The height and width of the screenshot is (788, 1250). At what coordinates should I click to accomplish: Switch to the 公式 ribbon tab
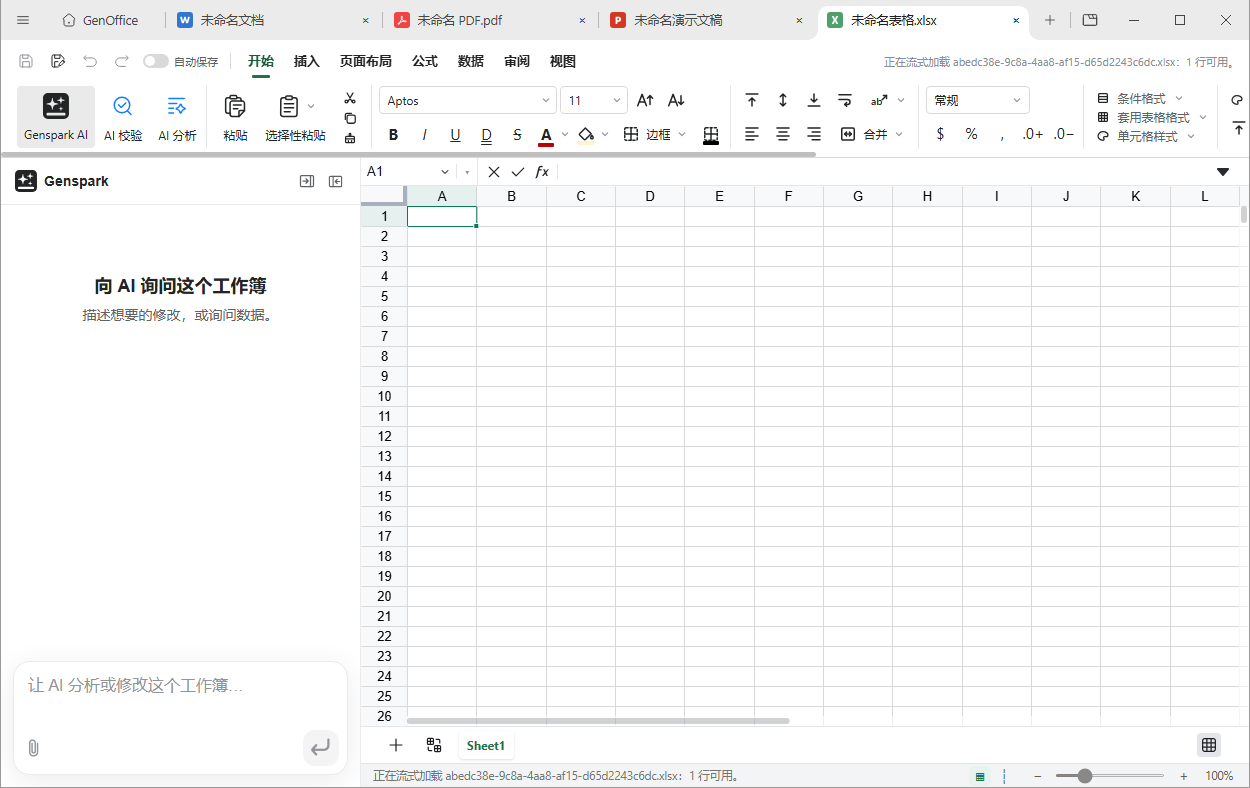pyautogui.click(x=425, y=61)
